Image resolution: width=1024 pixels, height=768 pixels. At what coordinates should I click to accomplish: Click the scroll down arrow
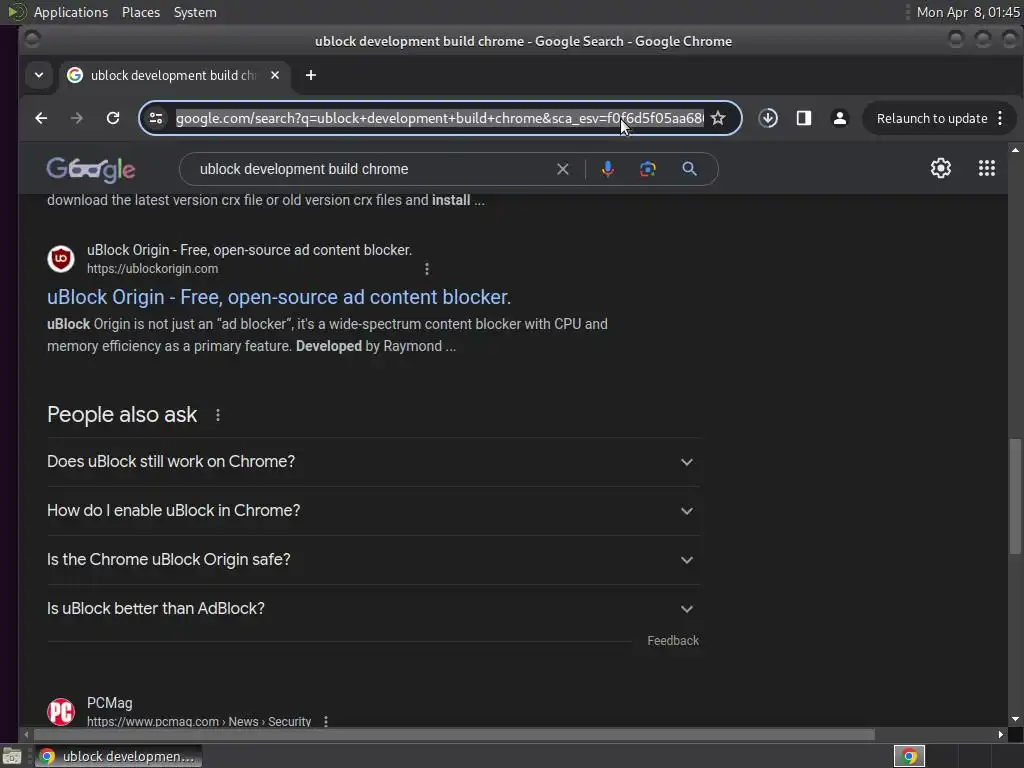click(x=1015, y=719)
